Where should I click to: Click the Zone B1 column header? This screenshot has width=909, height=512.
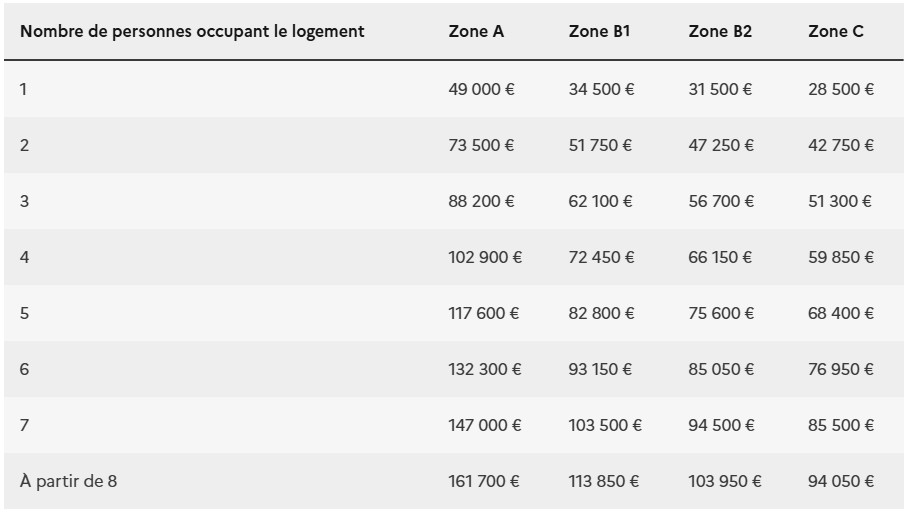coord(599,31)
